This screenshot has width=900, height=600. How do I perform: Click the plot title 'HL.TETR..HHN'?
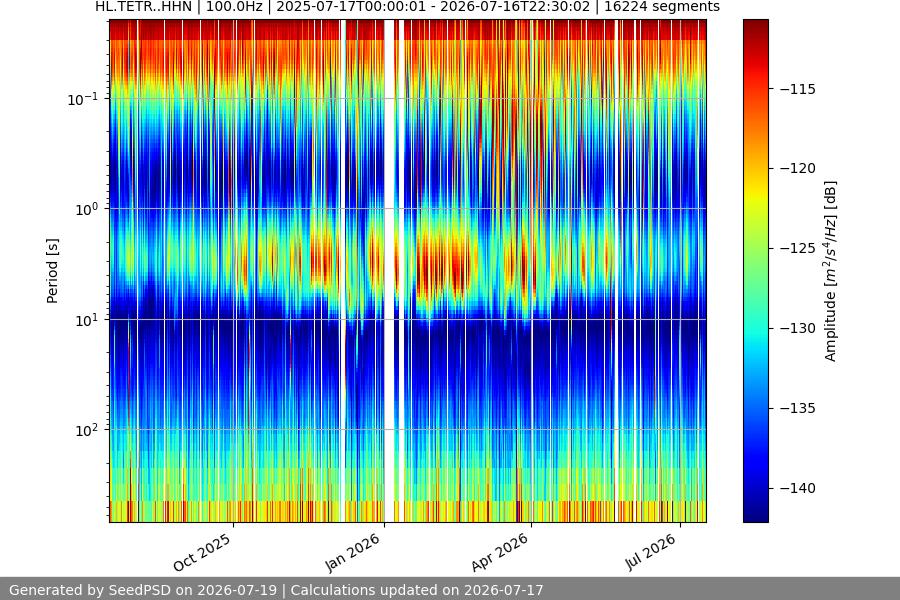(x=143, y=7)
